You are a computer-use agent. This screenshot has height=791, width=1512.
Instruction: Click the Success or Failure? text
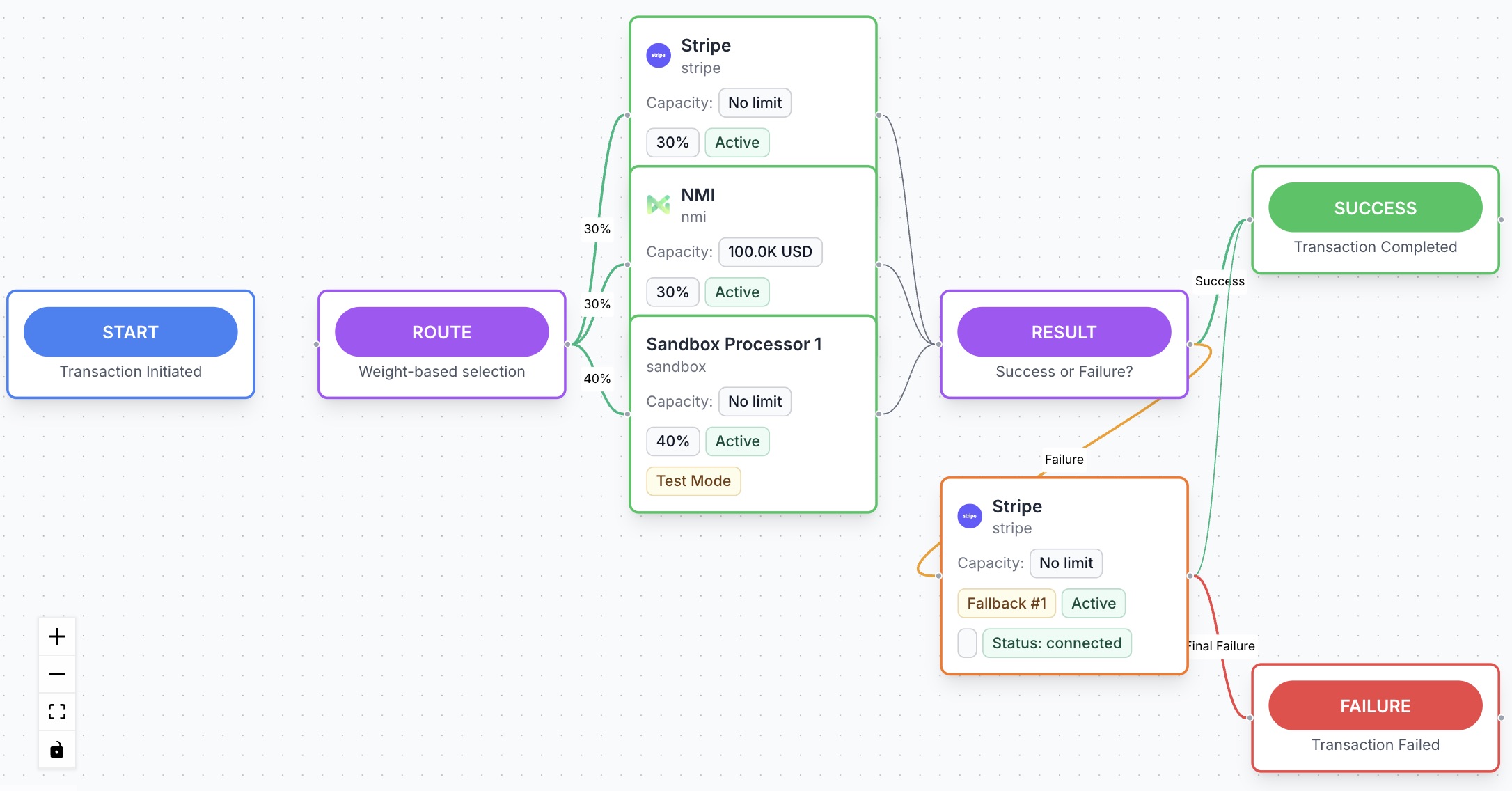click(1064, 372)
